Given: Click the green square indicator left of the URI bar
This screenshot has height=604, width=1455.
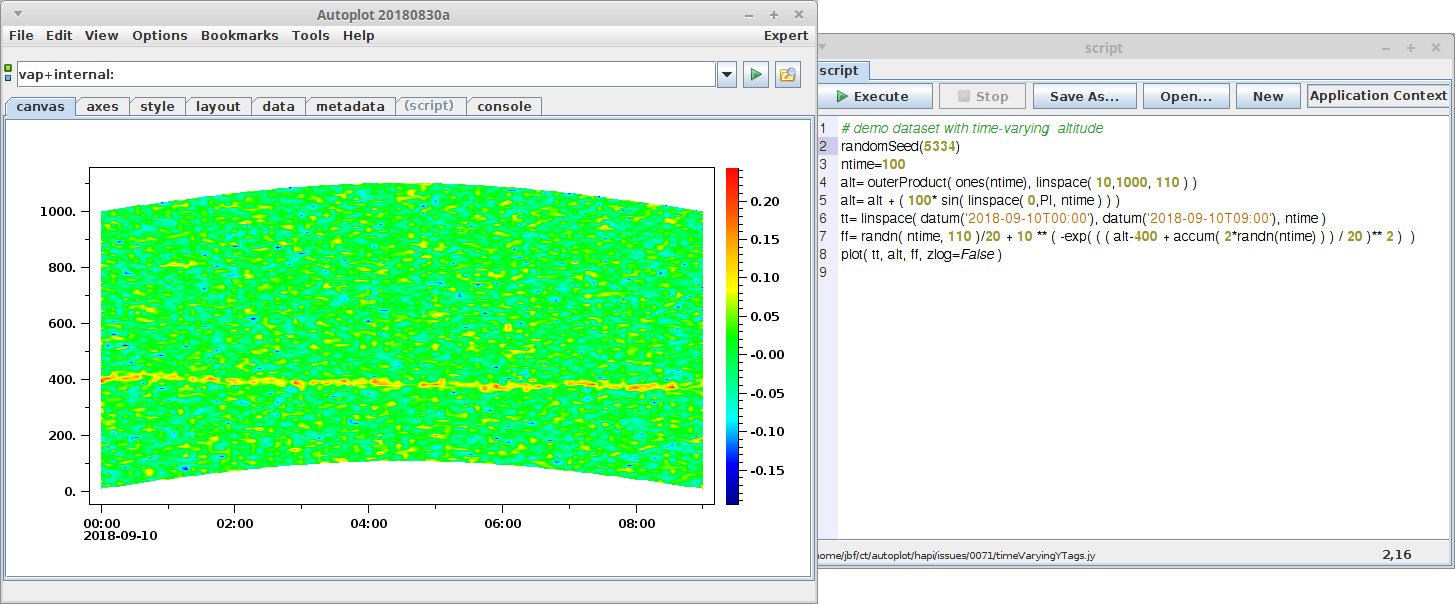Looking at the screenshot, I should click(8, 68).
